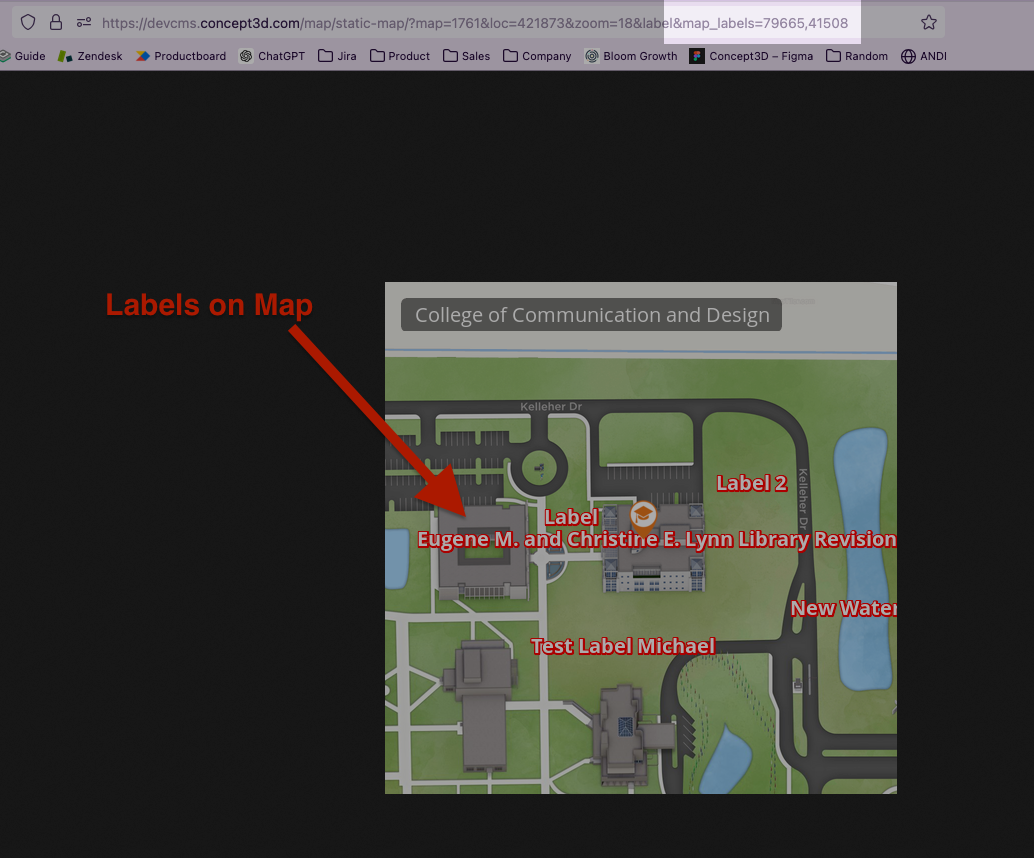
Task: Open the Productboard bookmark
Action: pos(180,56)
